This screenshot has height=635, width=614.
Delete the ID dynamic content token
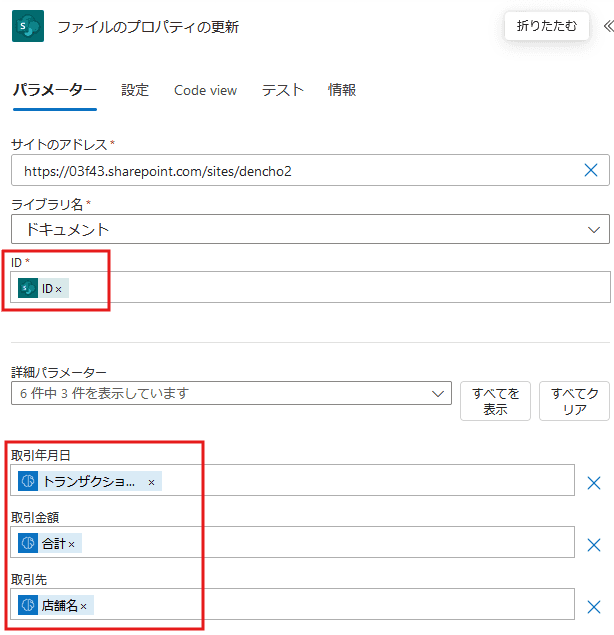pyautogui.click(x=59, y=289)
